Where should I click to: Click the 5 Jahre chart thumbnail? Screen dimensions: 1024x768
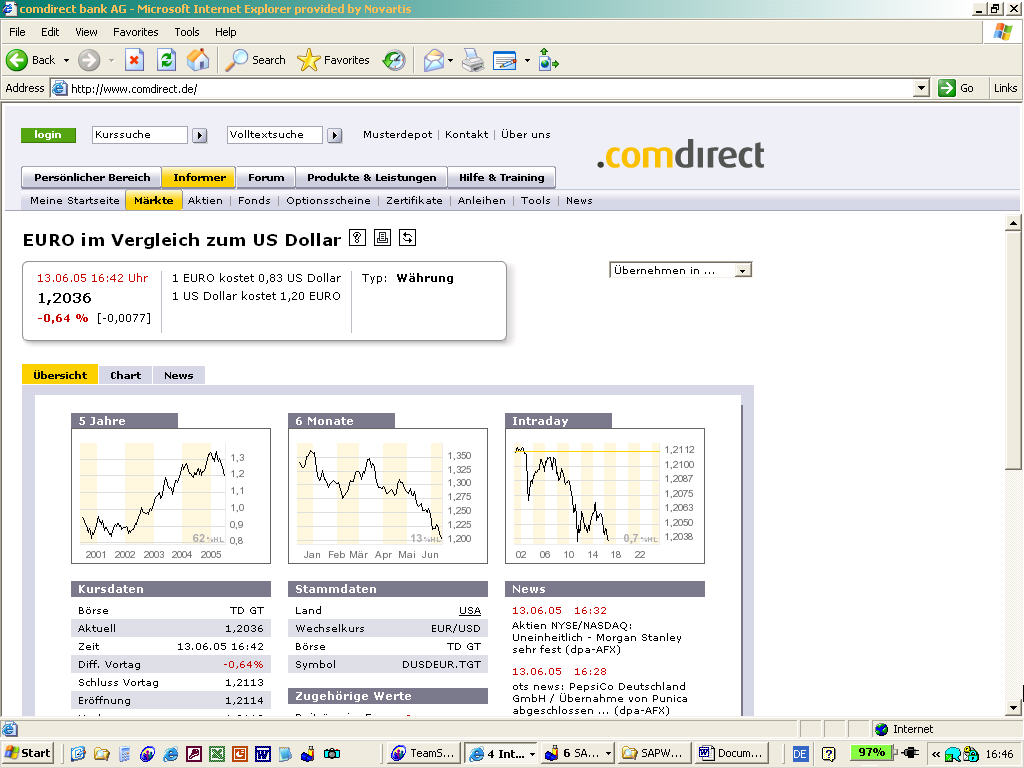[170, 496]
